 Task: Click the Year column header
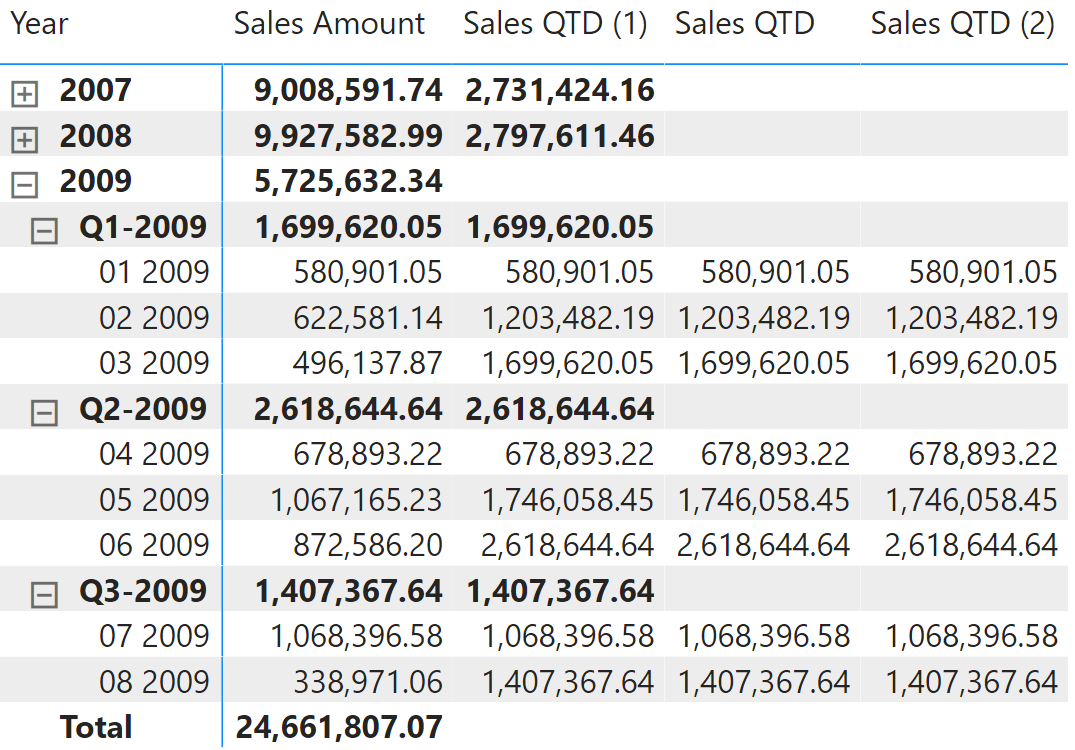(40, 24)
